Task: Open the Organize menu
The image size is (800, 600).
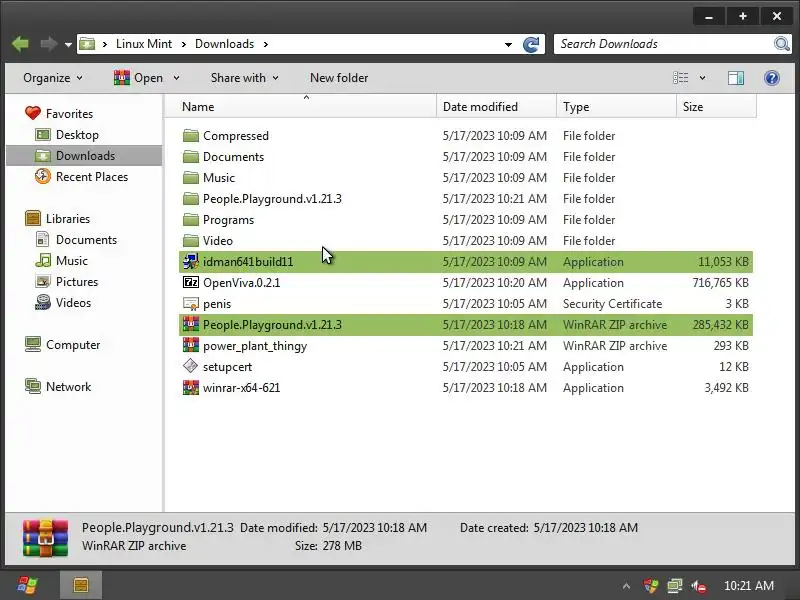Action: point(53,78)
